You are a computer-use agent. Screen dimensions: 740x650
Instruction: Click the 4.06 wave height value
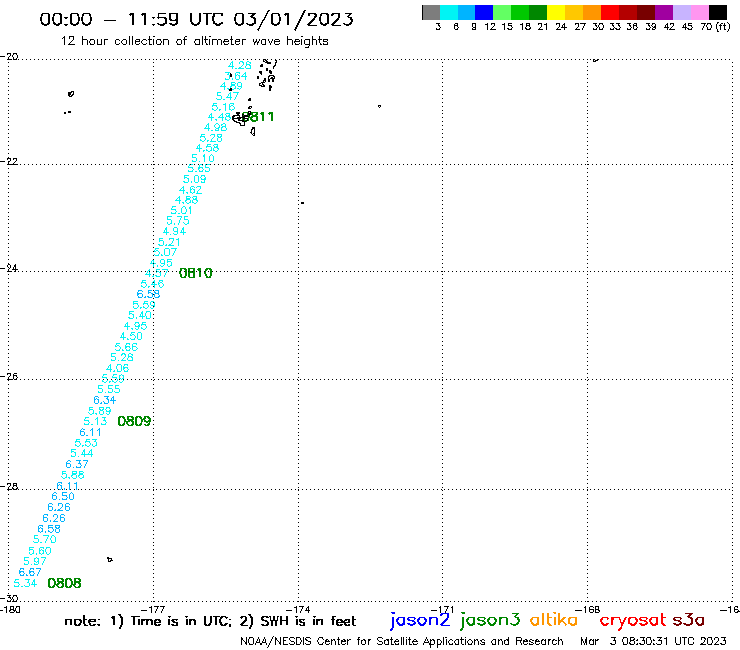[118, 368]
